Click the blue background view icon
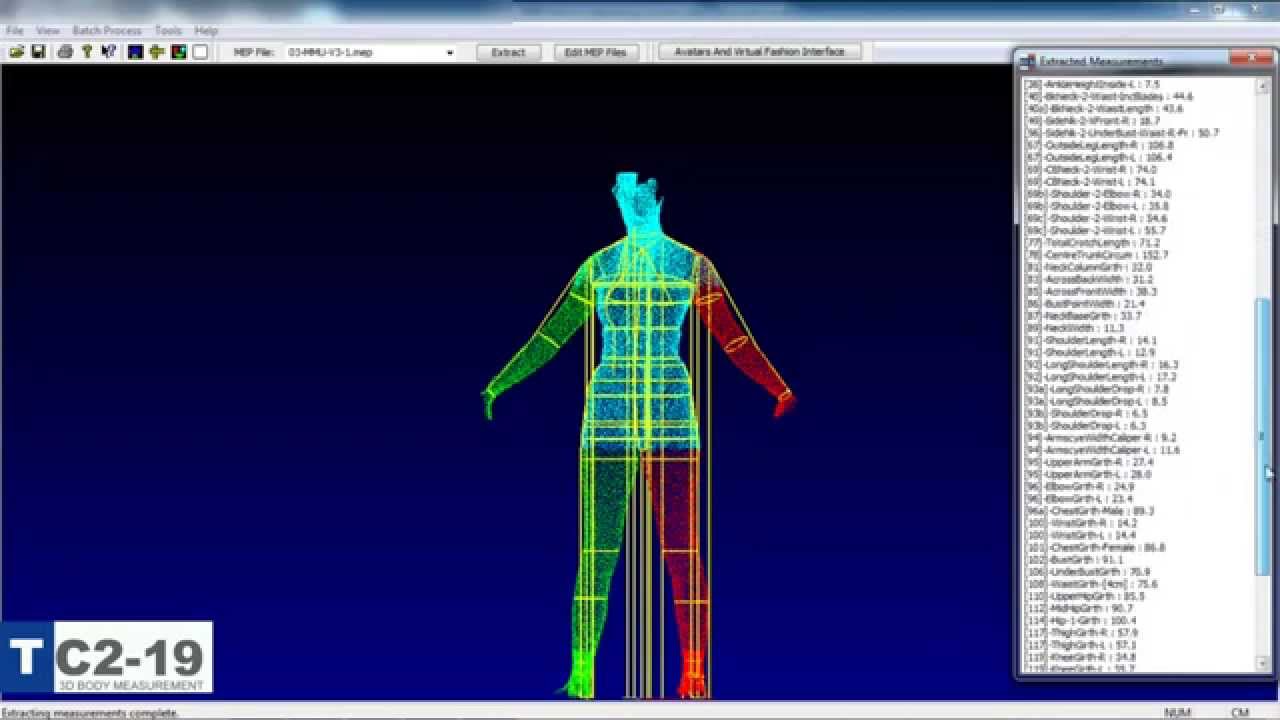The image size is (1280, 720). [135, 52]
